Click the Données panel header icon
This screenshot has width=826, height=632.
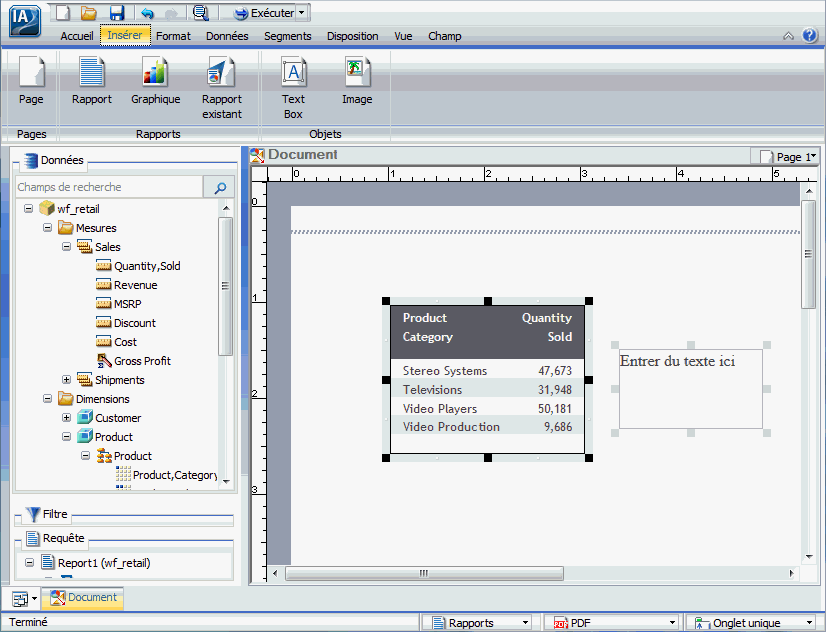[31, 160]
